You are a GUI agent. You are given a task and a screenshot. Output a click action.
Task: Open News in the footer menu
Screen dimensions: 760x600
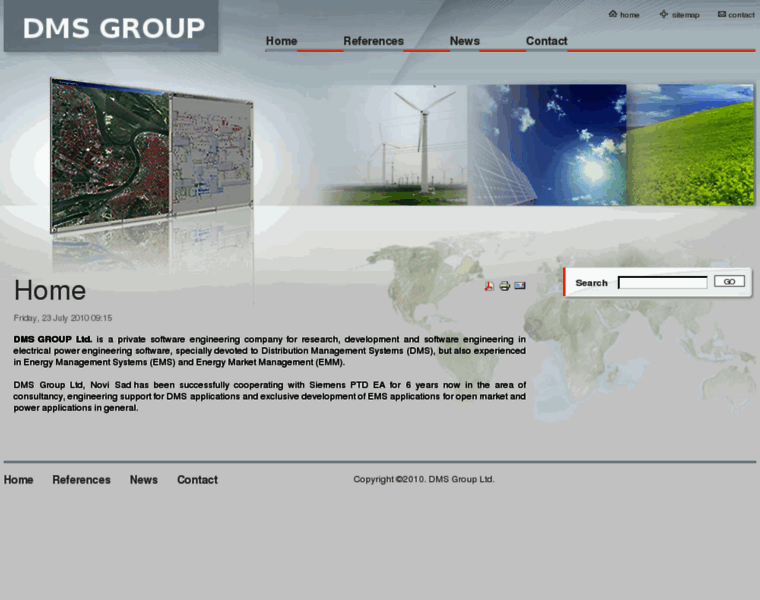pyautogui.click(x=143, y=480)
